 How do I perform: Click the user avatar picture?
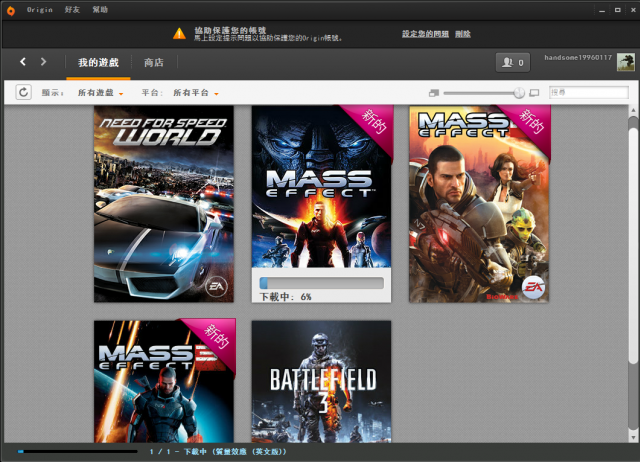pyautogui.click(x=626, y=62)
